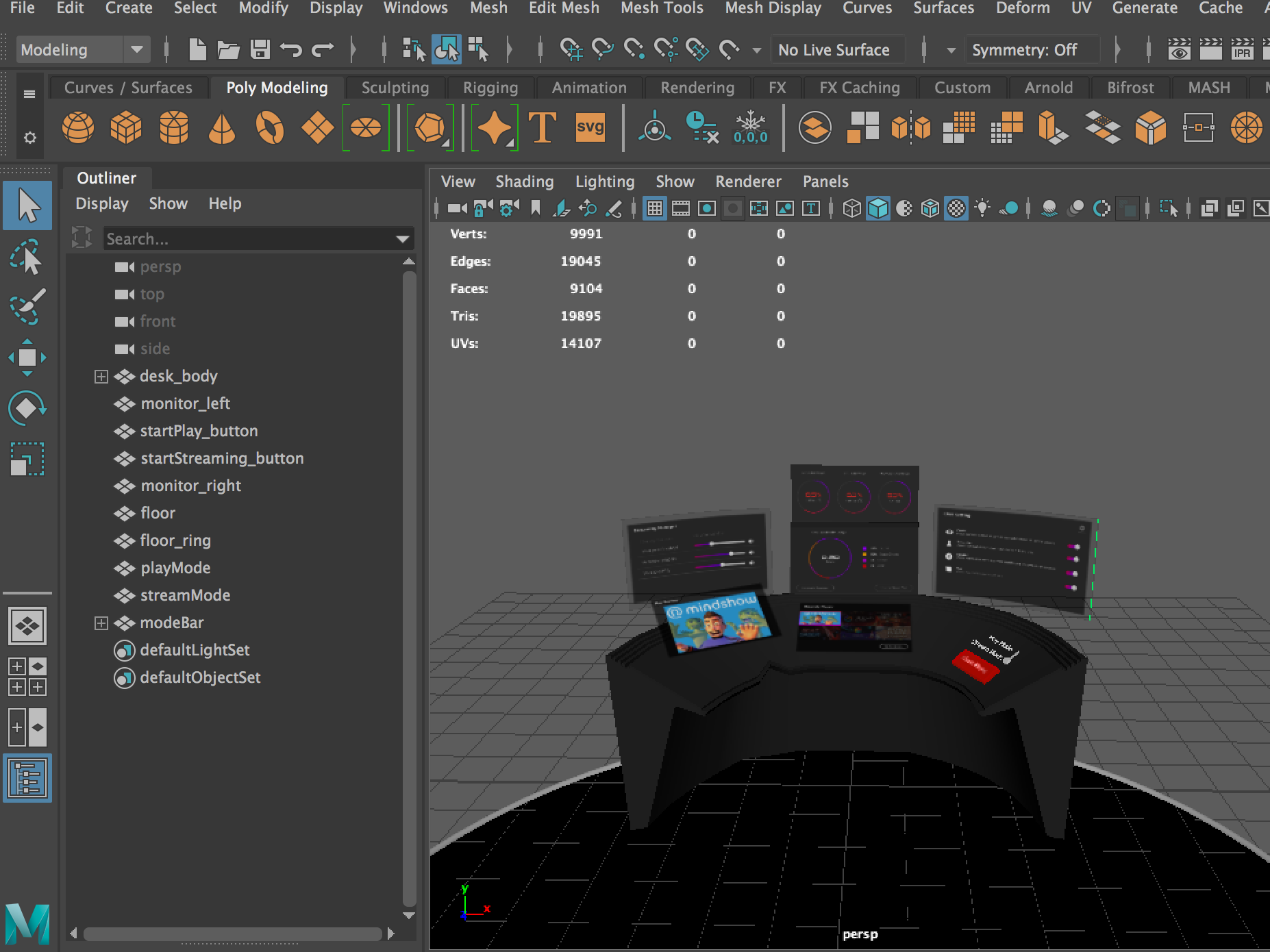The width and height of the screenshot is (1270, 952).
Task: Open the viewport Renderer menu
Action: click(x=748, y=181)
